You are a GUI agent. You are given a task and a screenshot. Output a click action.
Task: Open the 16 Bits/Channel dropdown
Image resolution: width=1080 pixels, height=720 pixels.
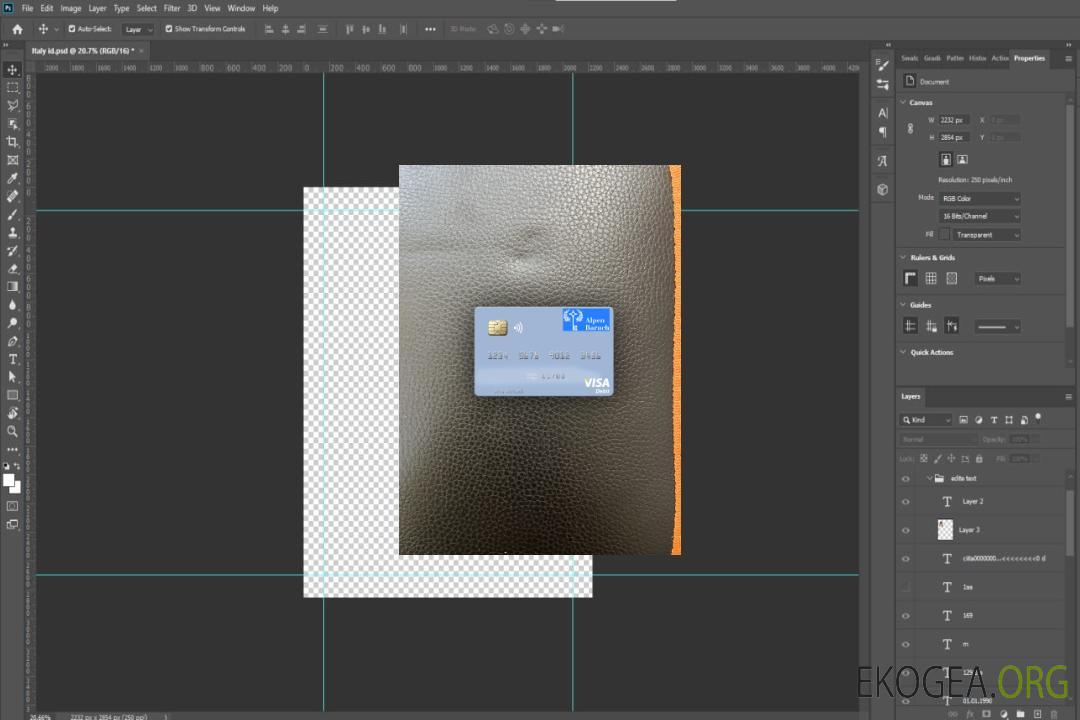tap(979, 216)
